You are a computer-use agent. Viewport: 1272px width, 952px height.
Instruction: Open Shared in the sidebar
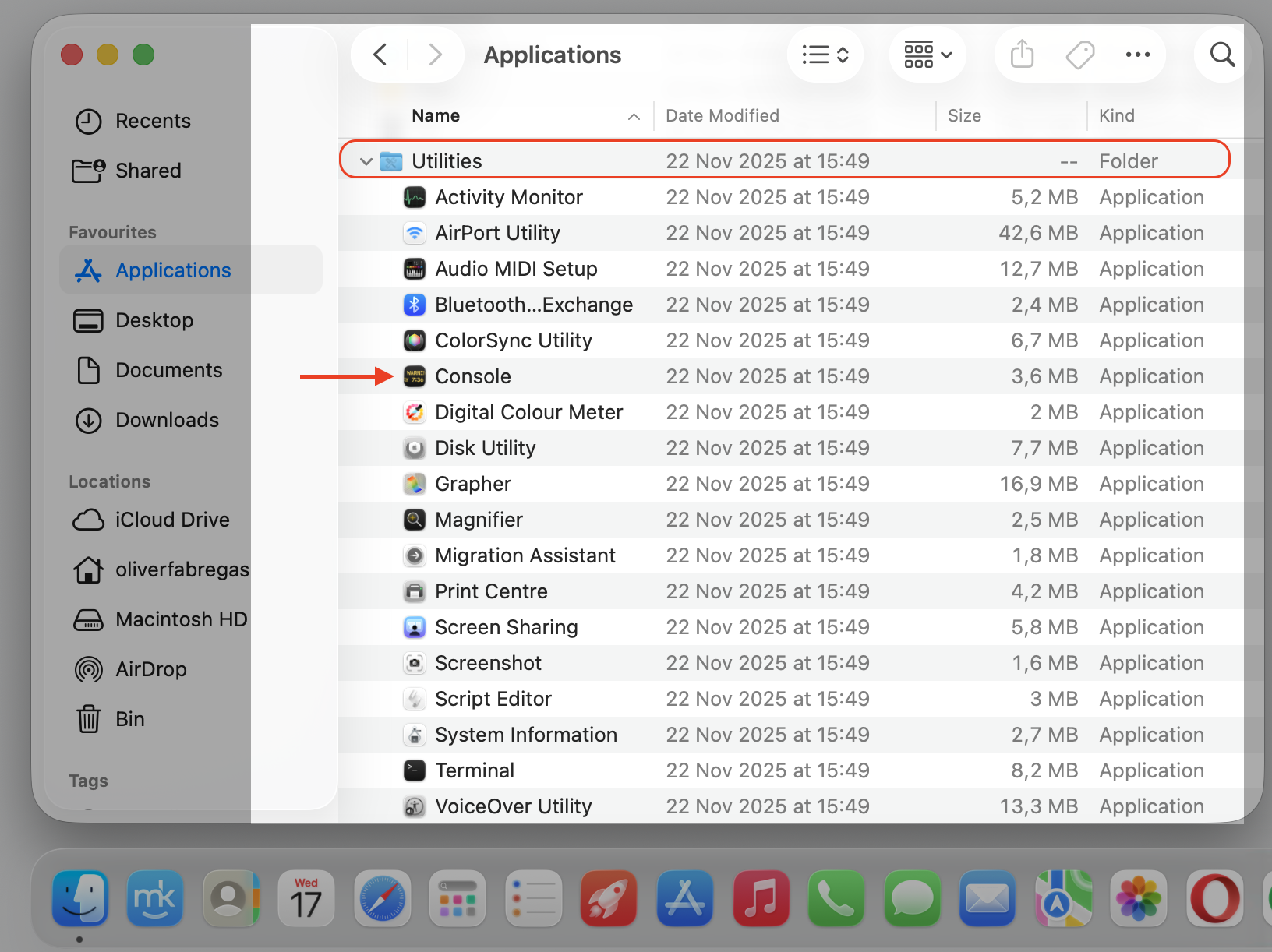[191, 171]
